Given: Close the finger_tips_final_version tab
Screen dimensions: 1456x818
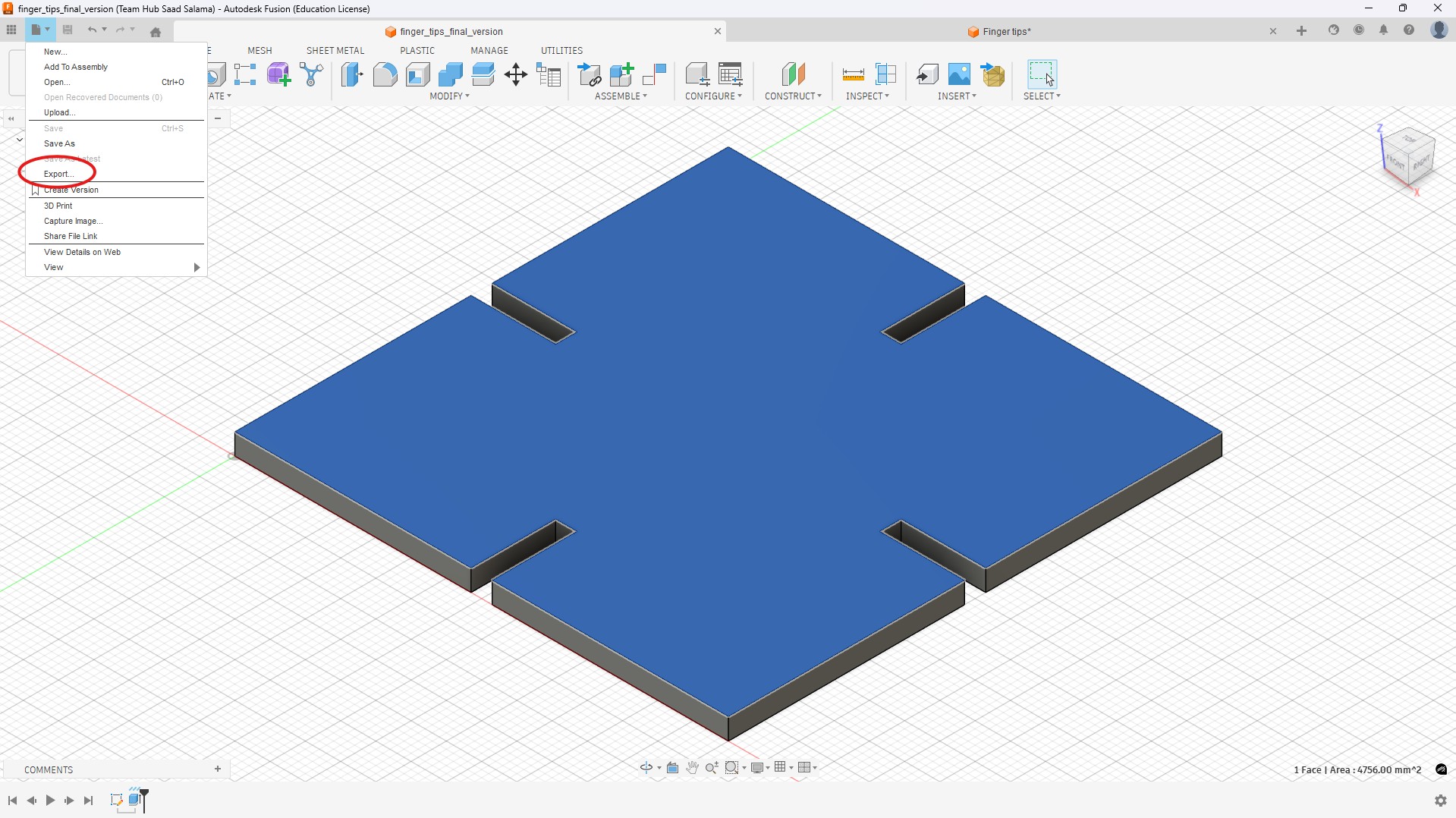Looking at the screenshot, I should 717,31.
